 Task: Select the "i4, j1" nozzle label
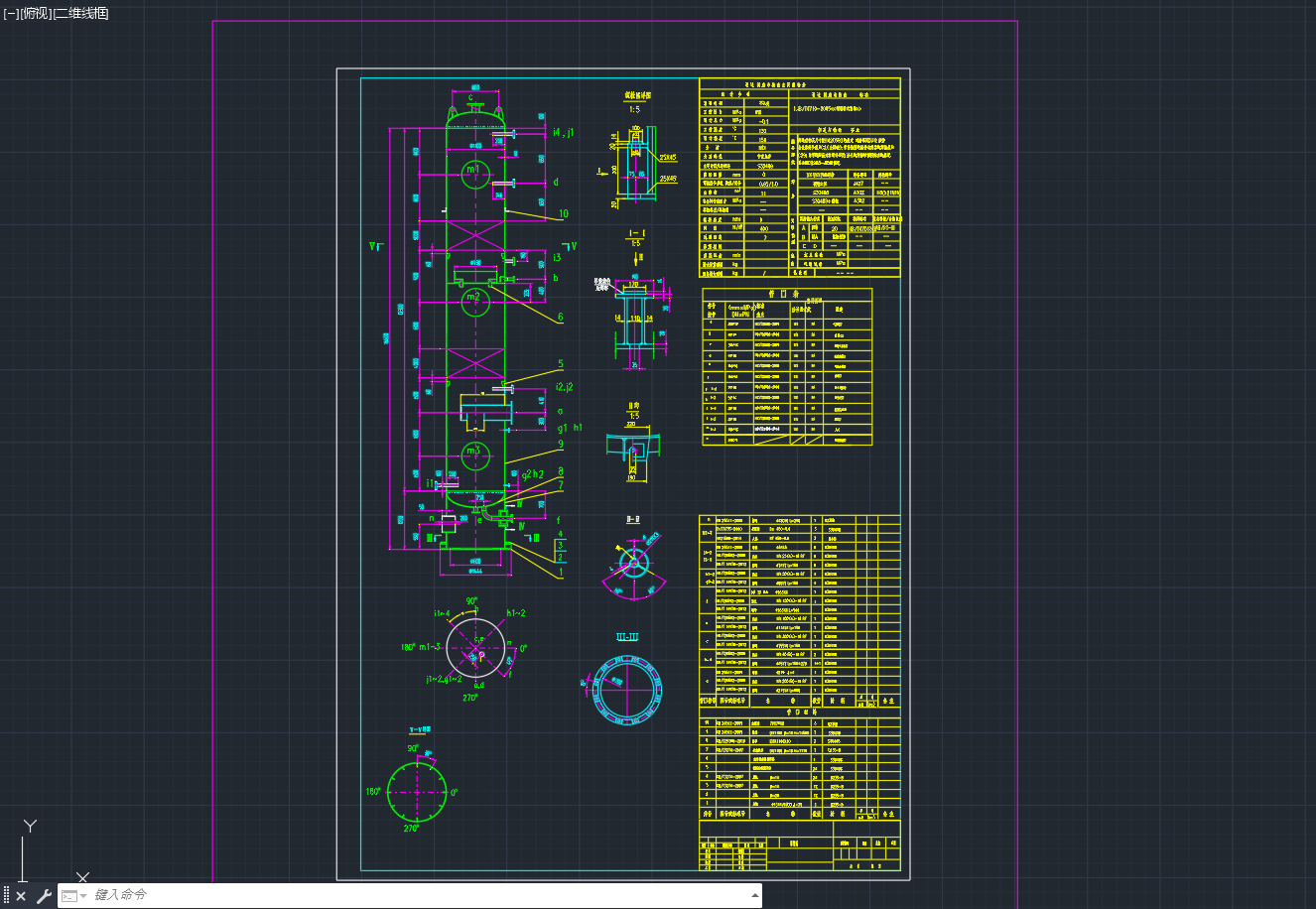pos(563,132)
